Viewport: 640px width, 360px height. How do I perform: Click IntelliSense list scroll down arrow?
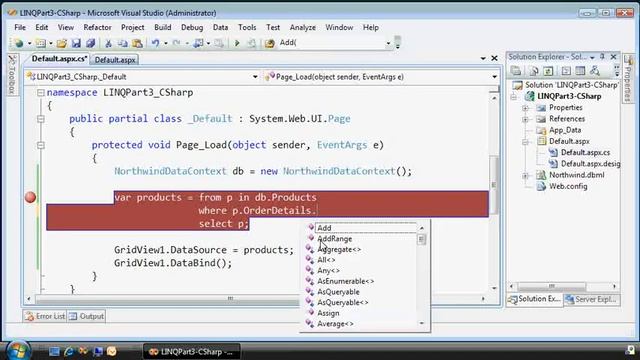click(422, 323)
